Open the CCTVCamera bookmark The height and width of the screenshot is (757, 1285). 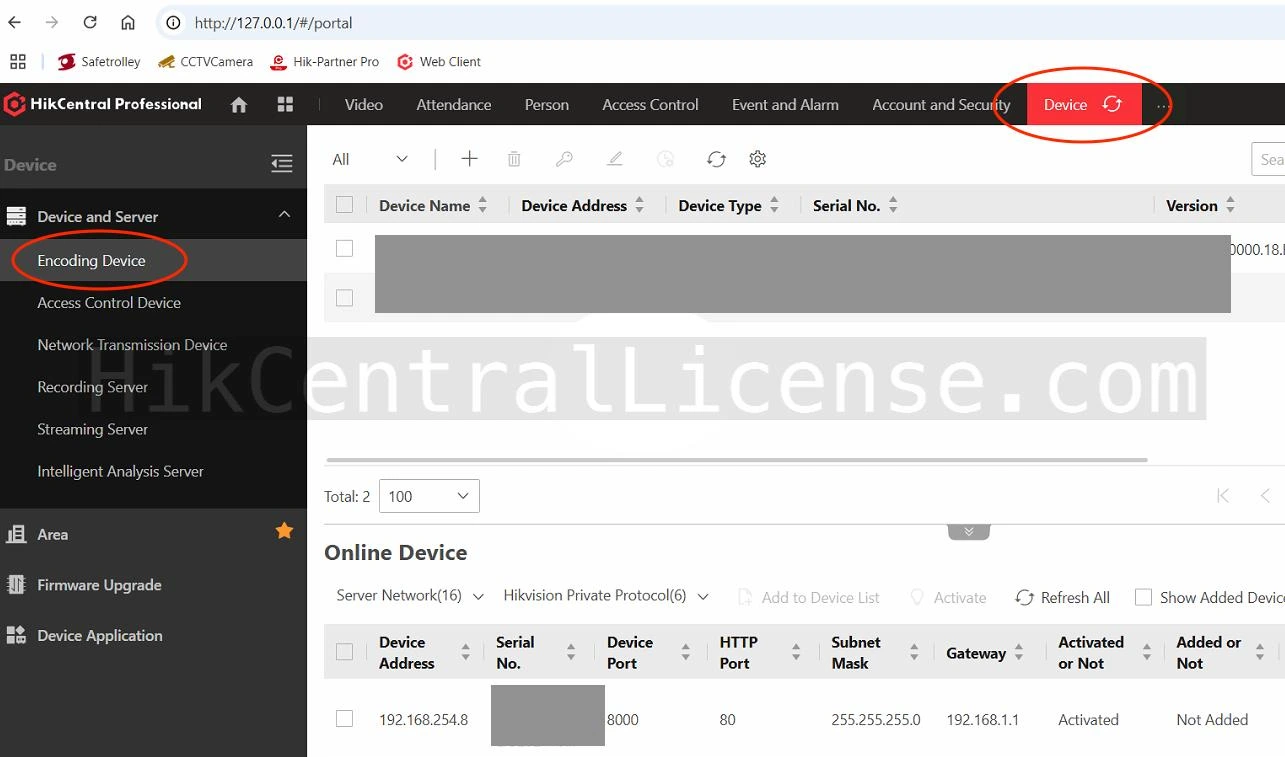point(205,61)
